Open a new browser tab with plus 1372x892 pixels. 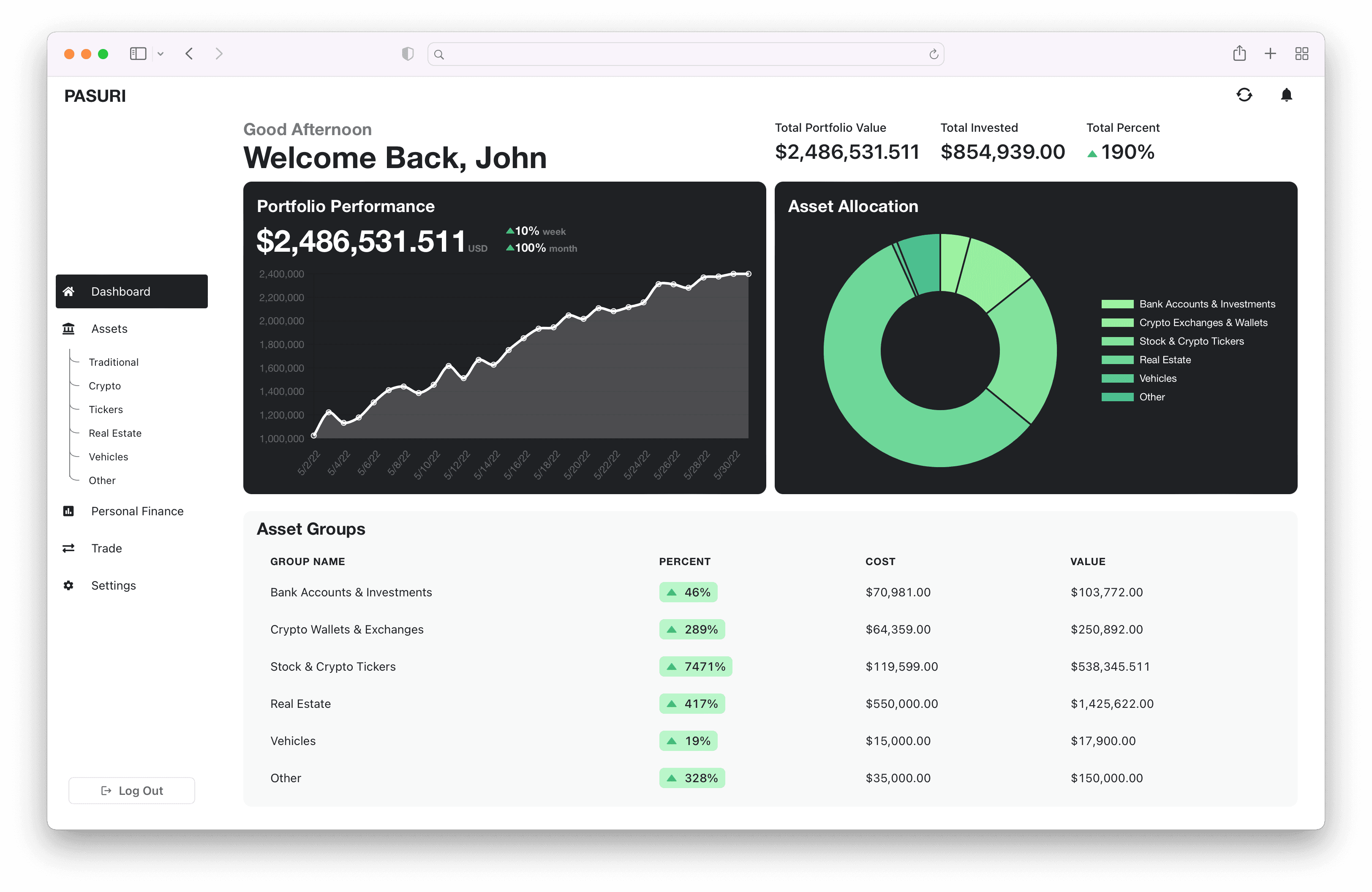pyautogui.click(x=1270, y=54)
